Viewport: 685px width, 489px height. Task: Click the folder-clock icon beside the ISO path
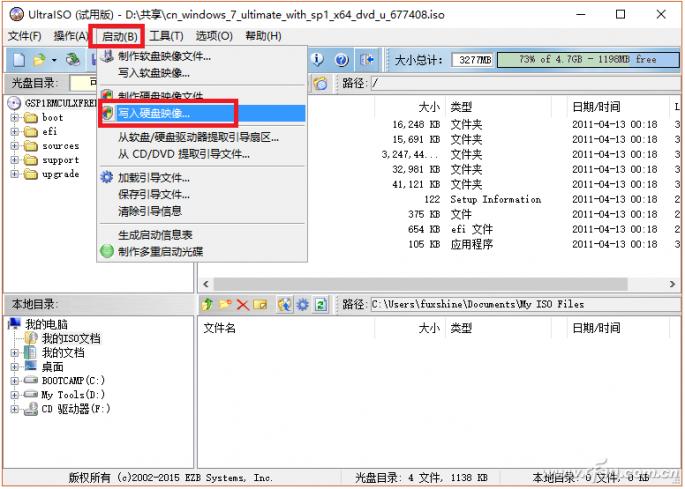[320, 83]
